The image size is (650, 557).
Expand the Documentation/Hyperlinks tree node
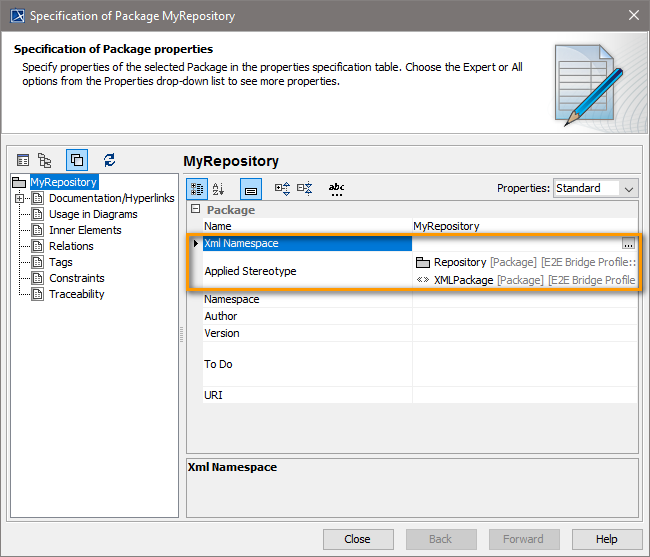(19, 198)
